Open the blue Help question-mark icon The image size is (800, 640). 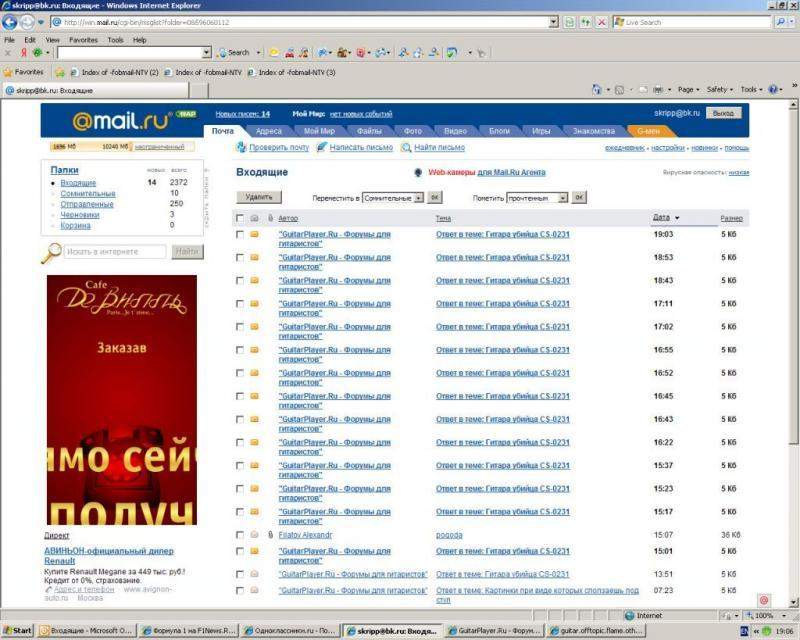[x=773, y=89]
